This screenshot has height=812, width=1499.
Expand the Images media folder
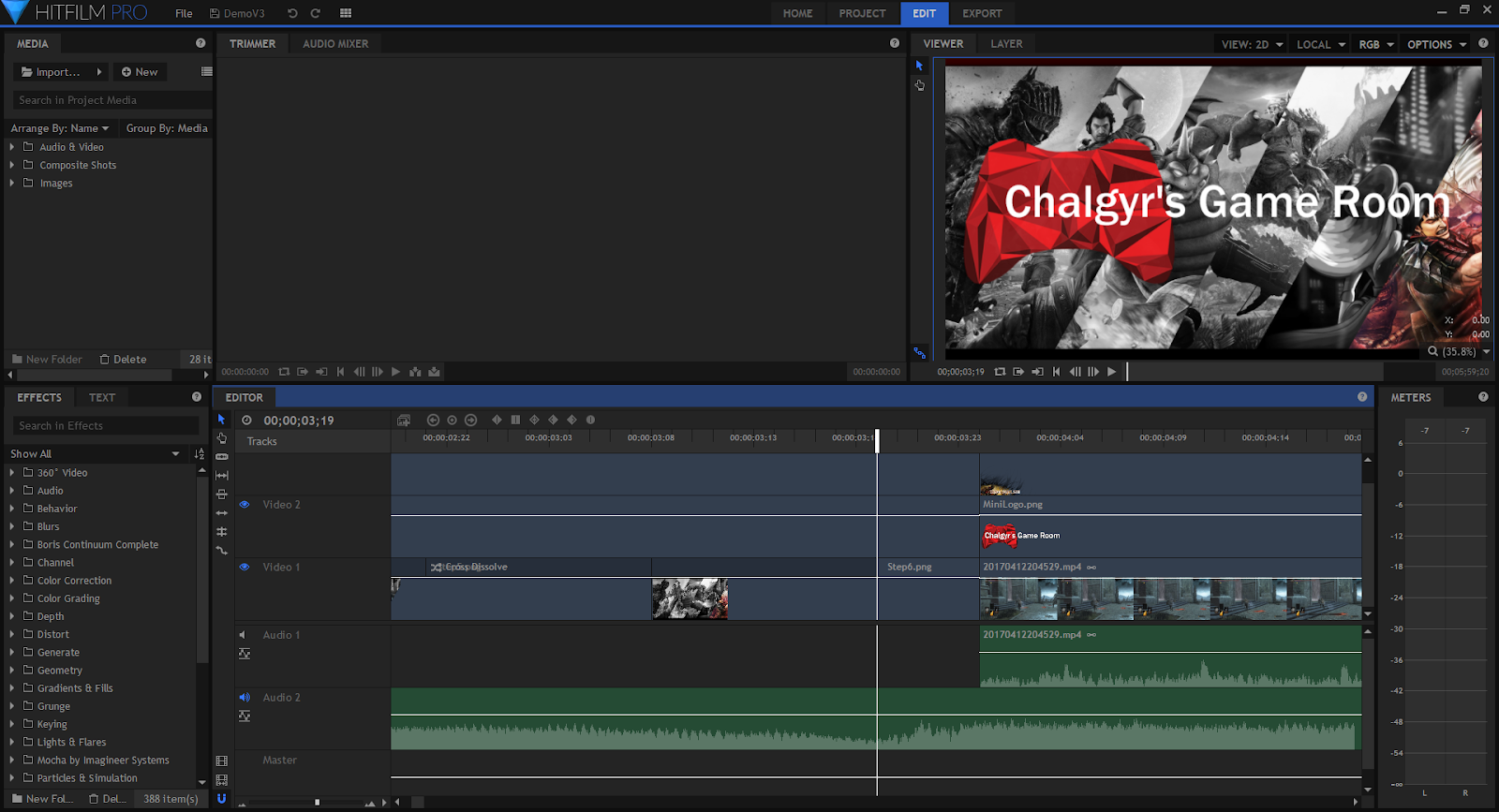[11, 183]
